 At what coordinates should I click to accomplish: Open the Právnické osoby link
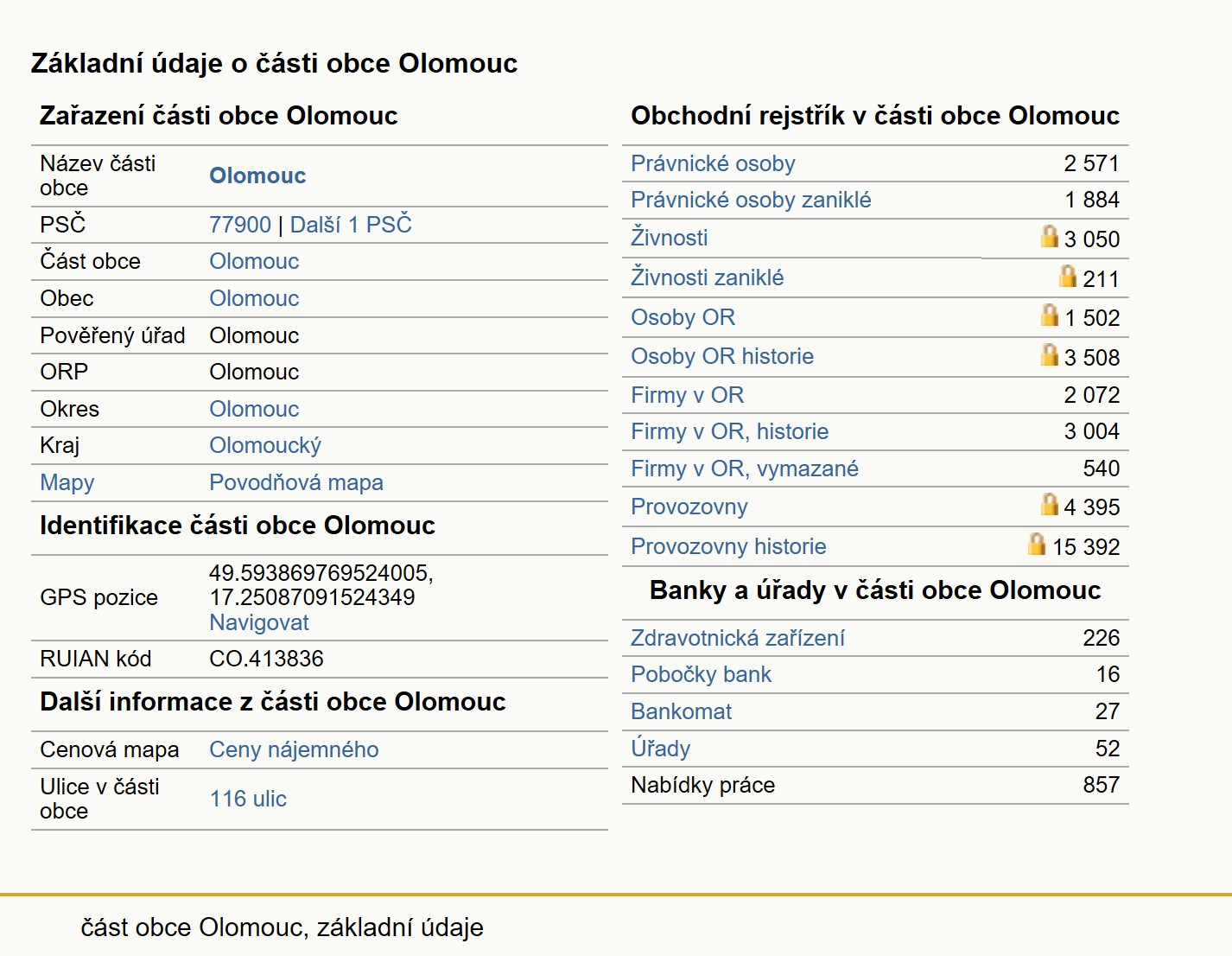713,163
